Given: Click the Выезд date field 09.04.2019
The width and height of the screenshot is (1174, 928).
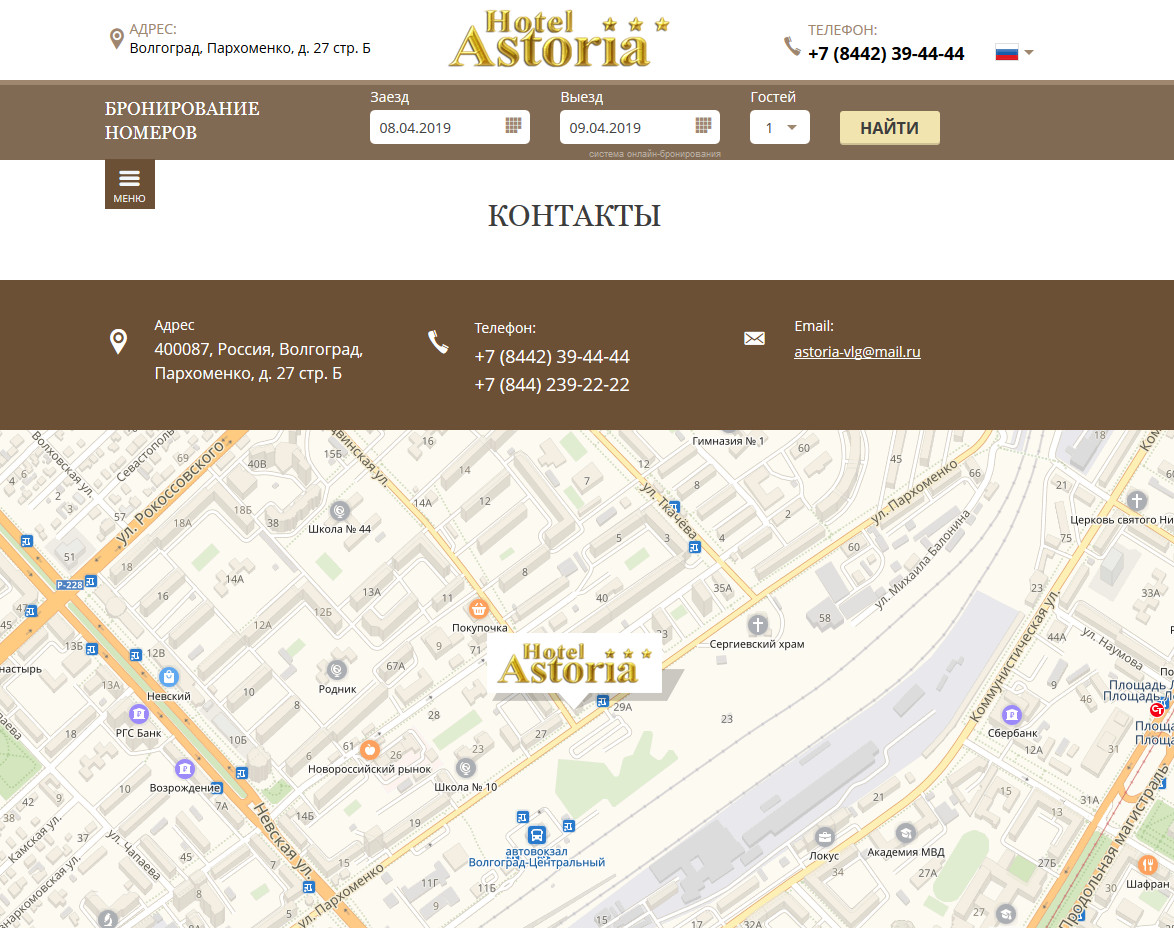Looking at the screenshot, I should [x=640, y=127].
